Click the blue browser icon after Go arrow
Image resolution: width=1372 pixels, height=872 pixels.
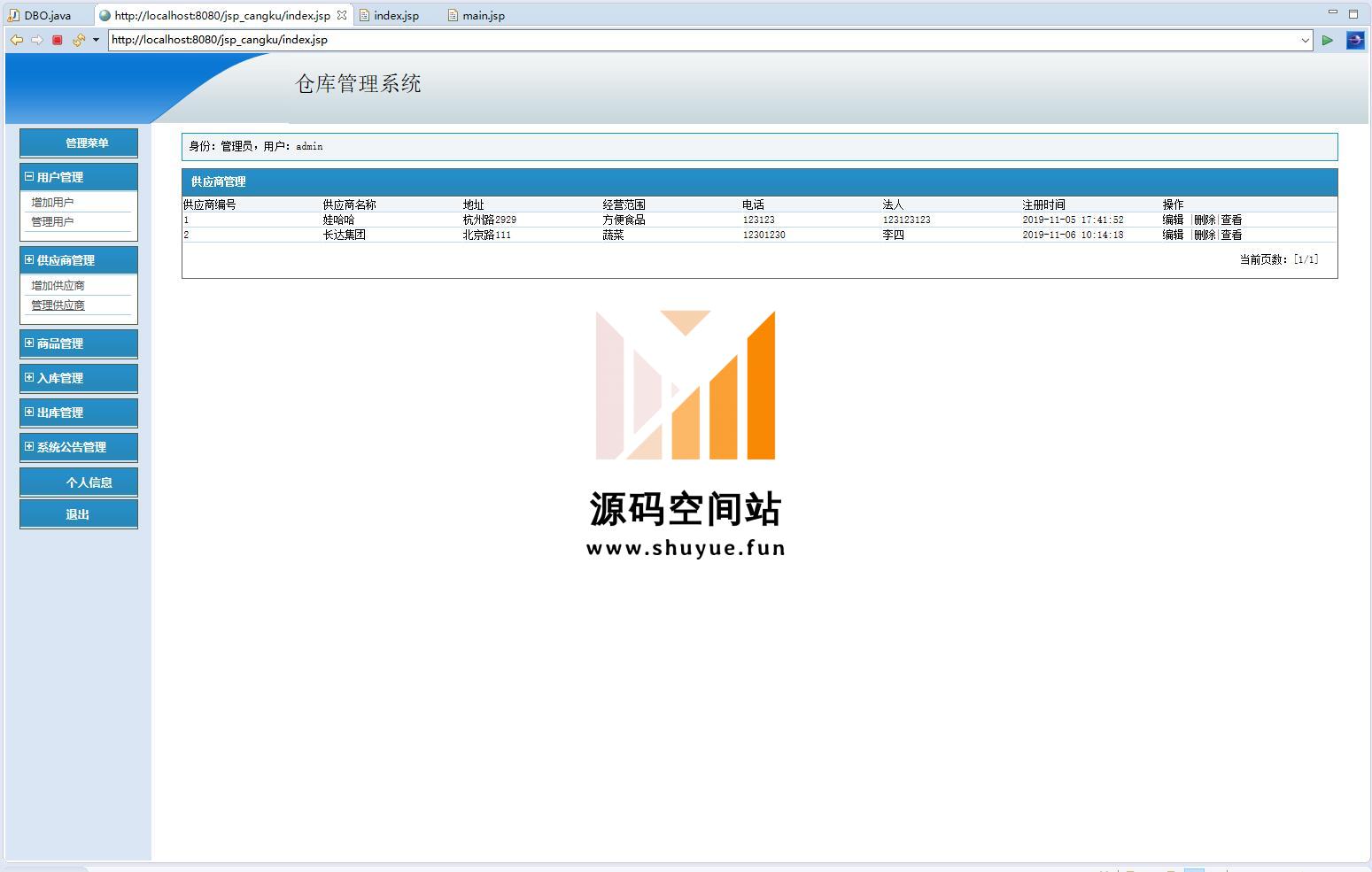[1355, 40]
